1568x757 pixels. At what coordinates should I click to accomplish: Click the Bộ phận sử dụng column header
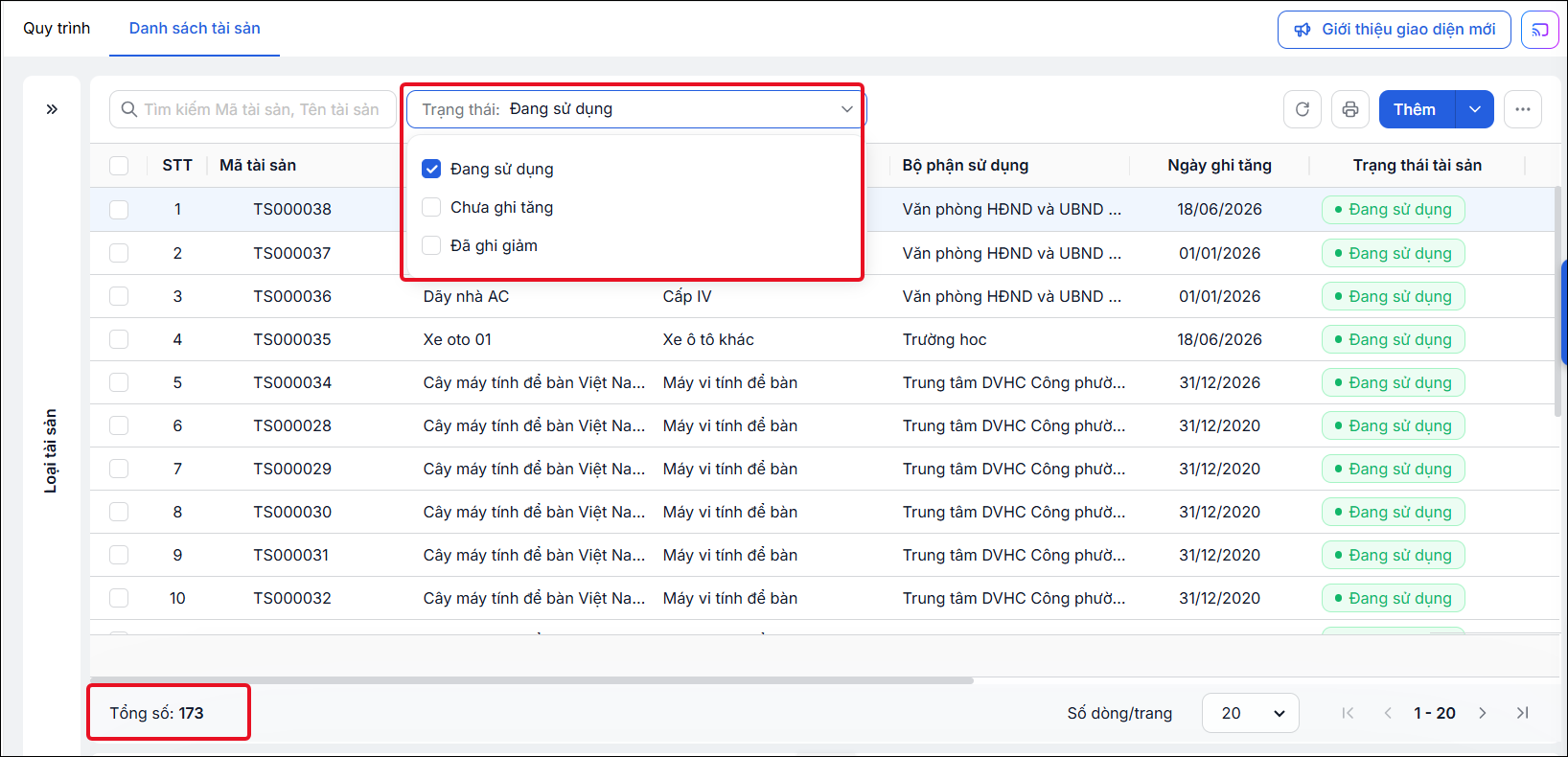tap(965, 166)
